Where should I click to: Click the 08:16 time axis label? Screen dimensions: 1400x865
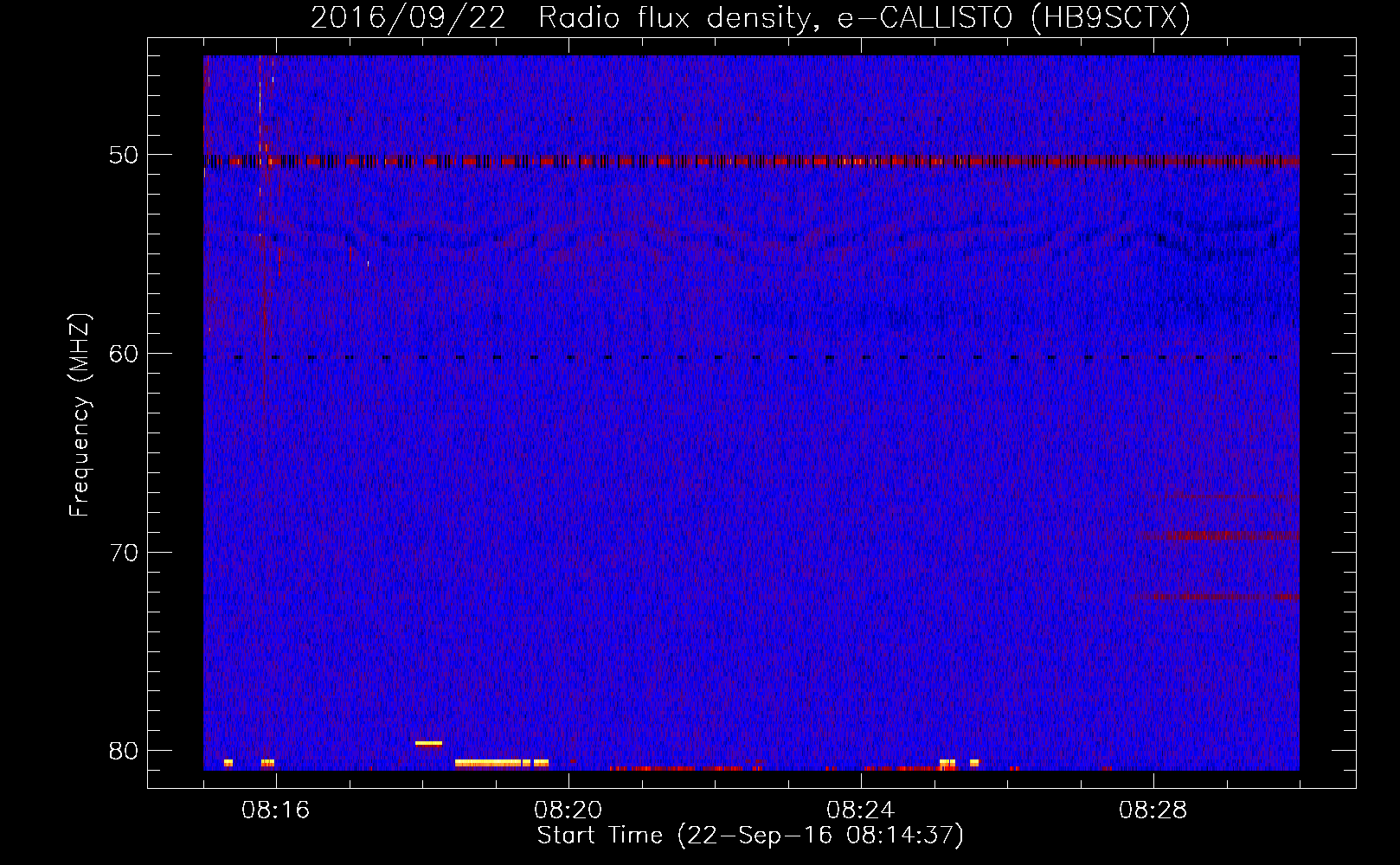276,811
